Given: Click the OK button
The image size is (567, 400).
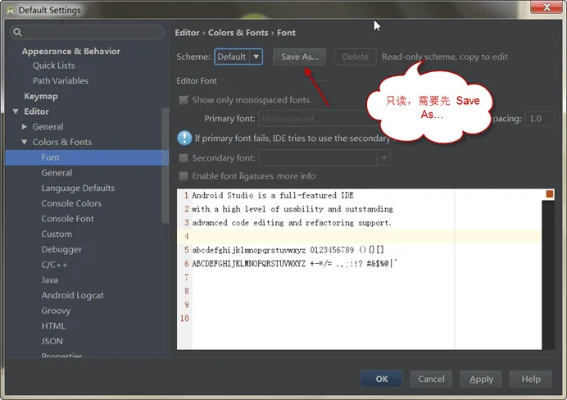Looking at the screenshot, I should point(381,379).
